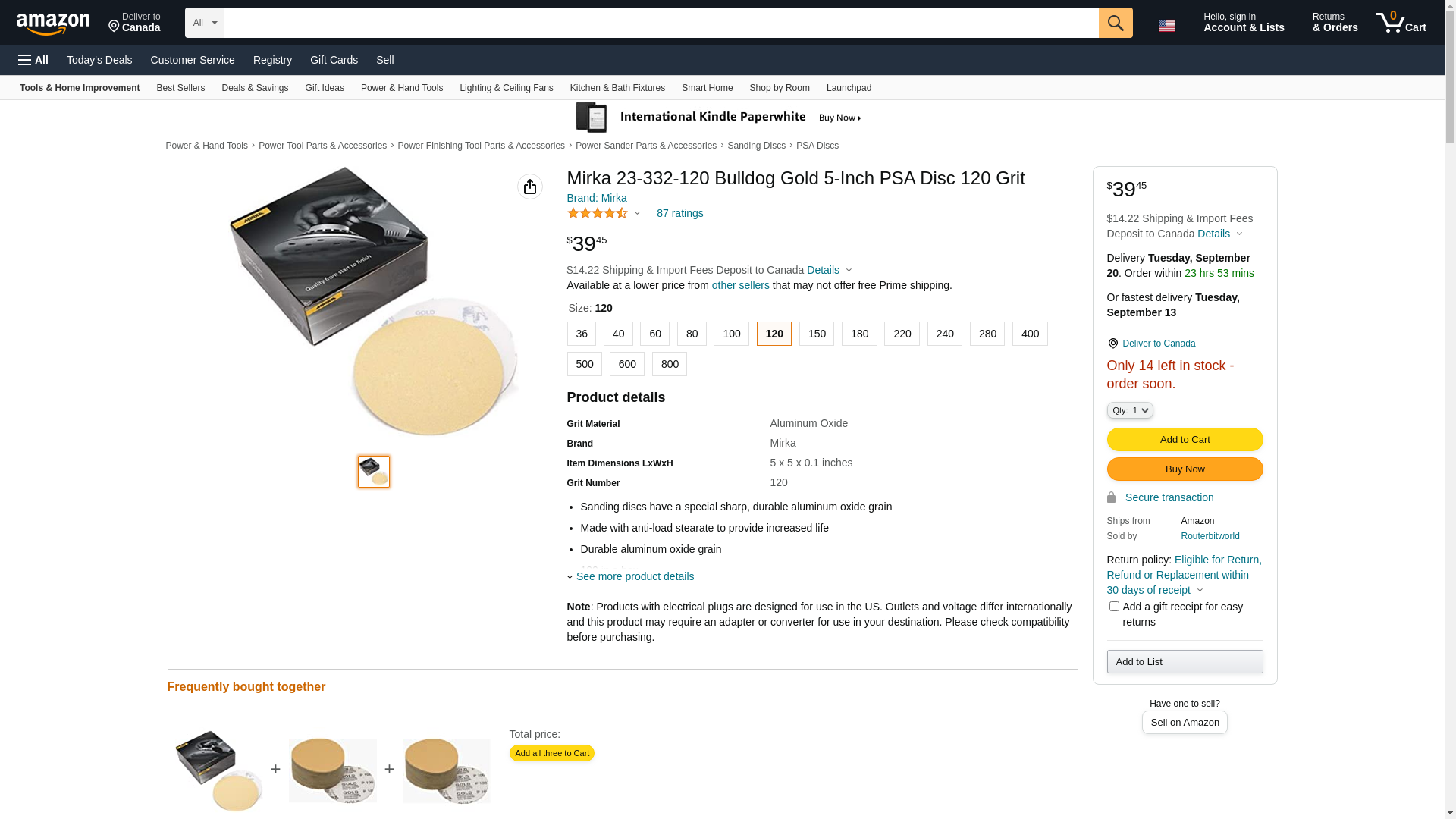The height and width of the screenshot is (819, 1456).
Task: Click the Amazon logo
Action: click(x=53, y=24)
